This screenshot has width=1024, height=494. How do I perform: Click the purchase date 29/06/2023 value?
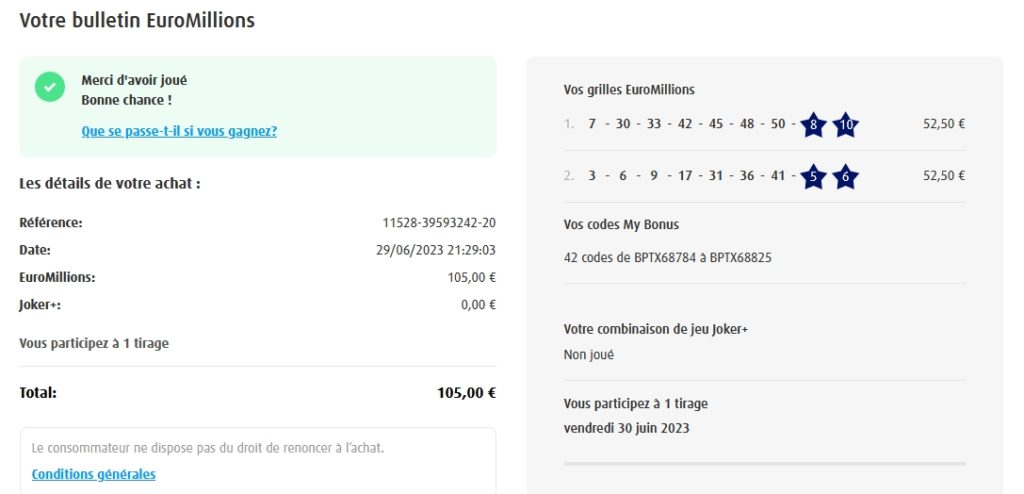click(434, 250)
